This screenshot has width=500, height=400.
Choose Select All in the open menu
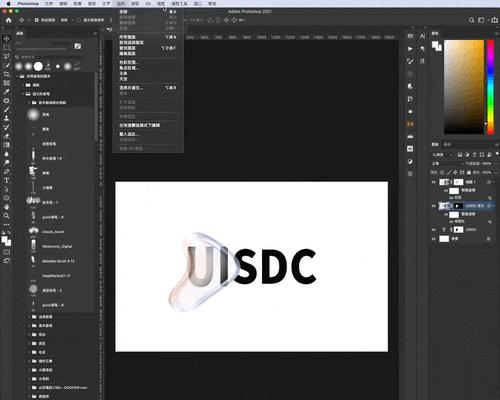[x=148, y=12]
